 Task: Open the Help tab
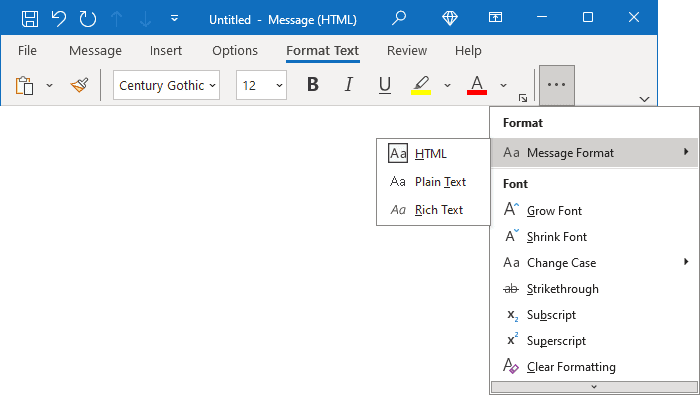[x=468, y=50]
